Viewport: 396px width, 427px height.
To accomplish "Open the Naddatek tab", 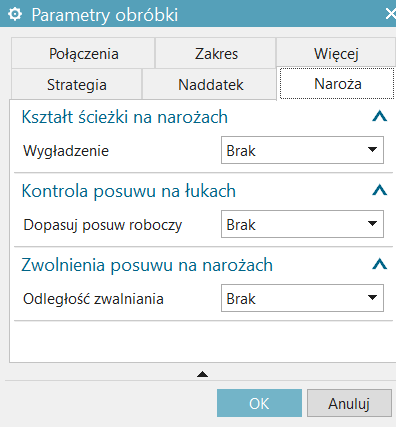I will [210, 84].
